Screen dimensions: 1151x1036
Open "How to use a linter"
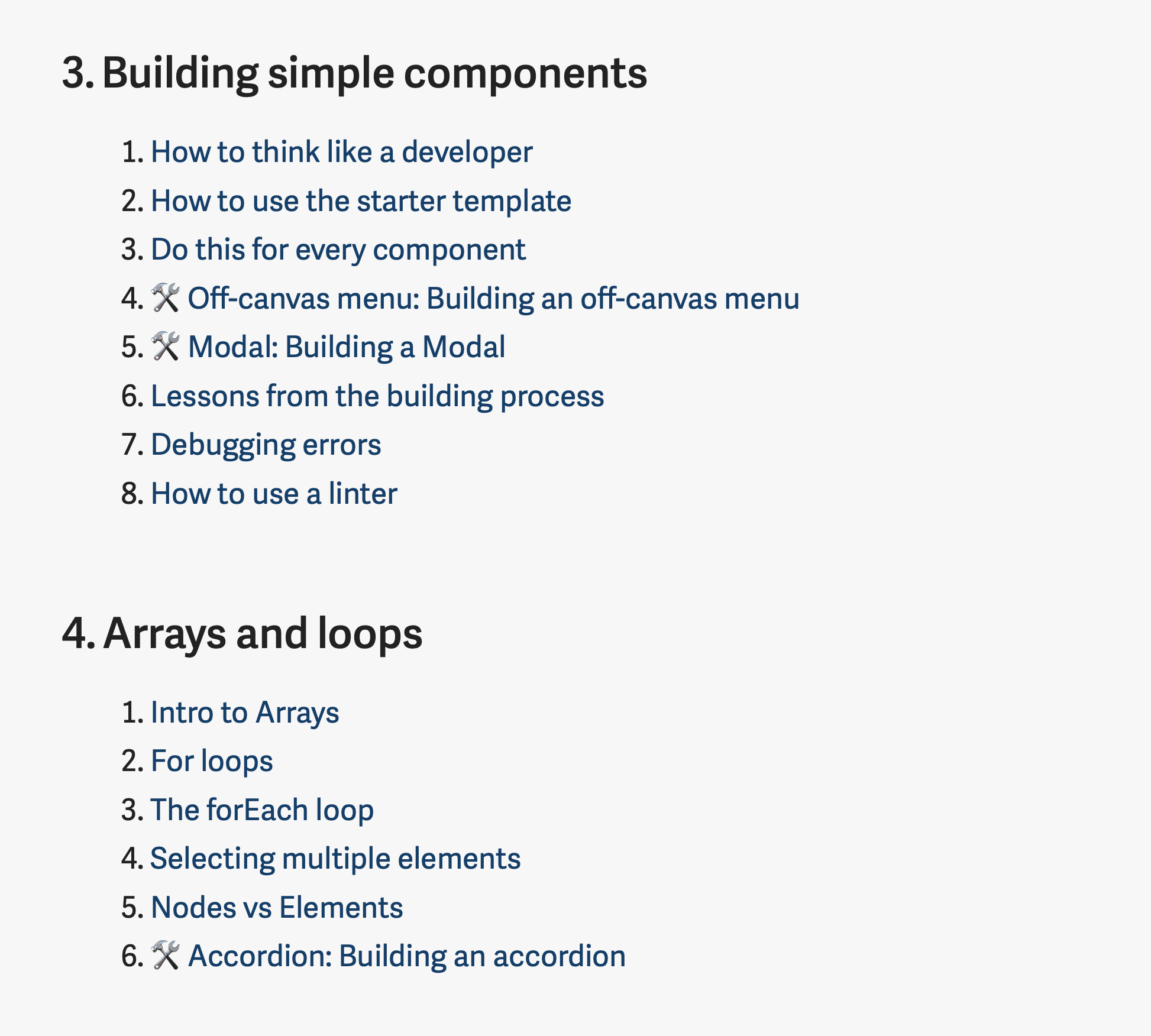point(274,494)
